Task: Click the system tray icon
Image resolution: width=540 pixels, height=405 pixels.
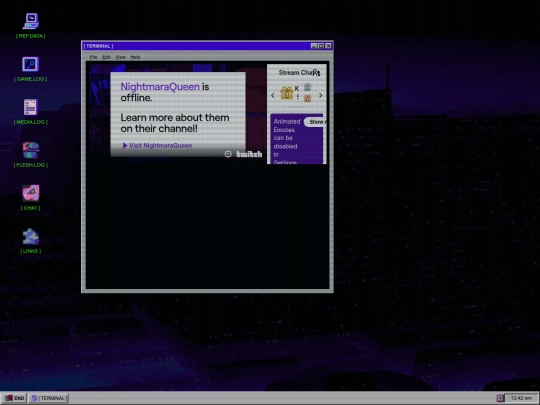Action: pos(500,398)
